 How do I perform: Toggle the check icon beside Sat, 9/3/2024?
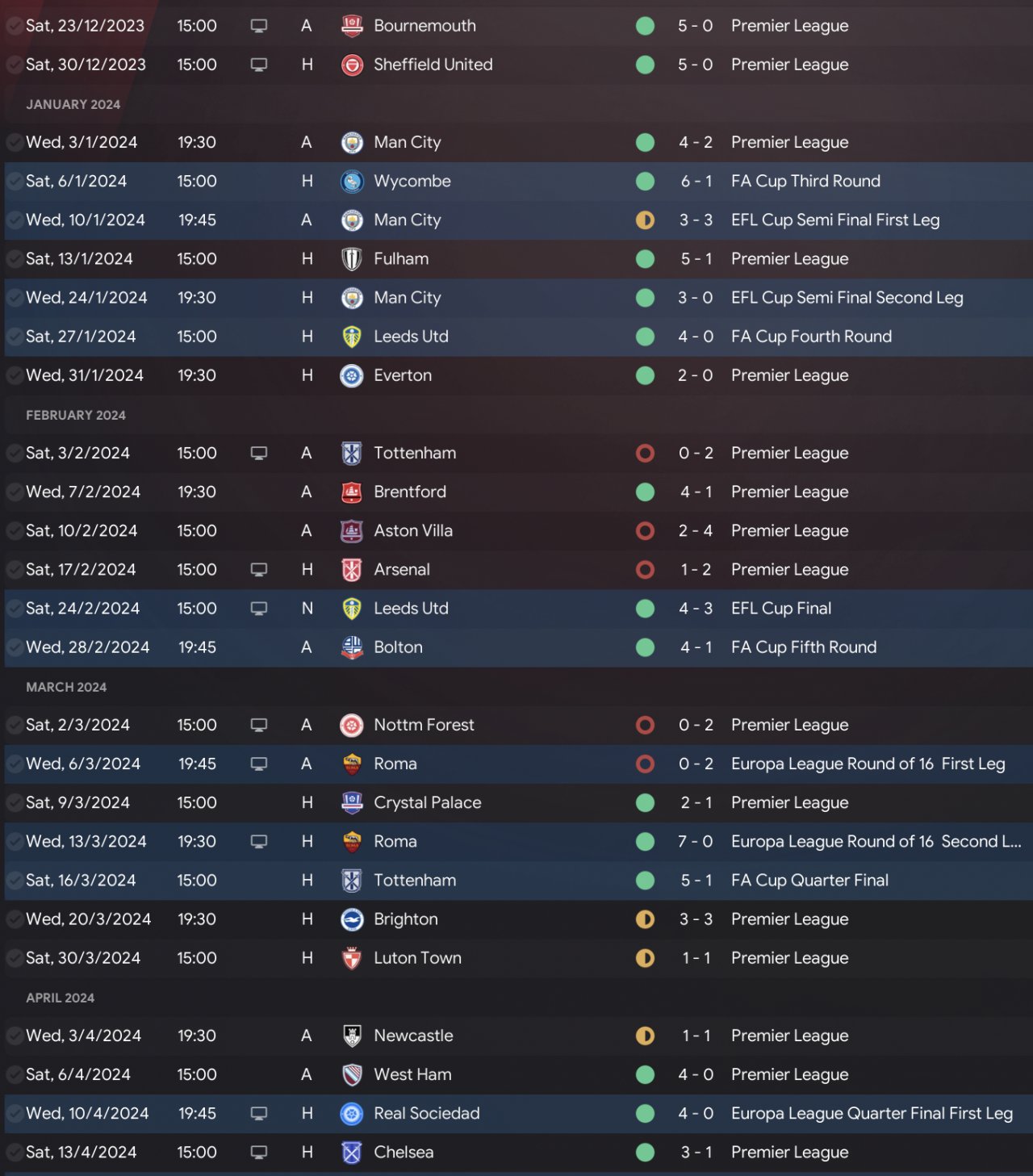point(14,803)
